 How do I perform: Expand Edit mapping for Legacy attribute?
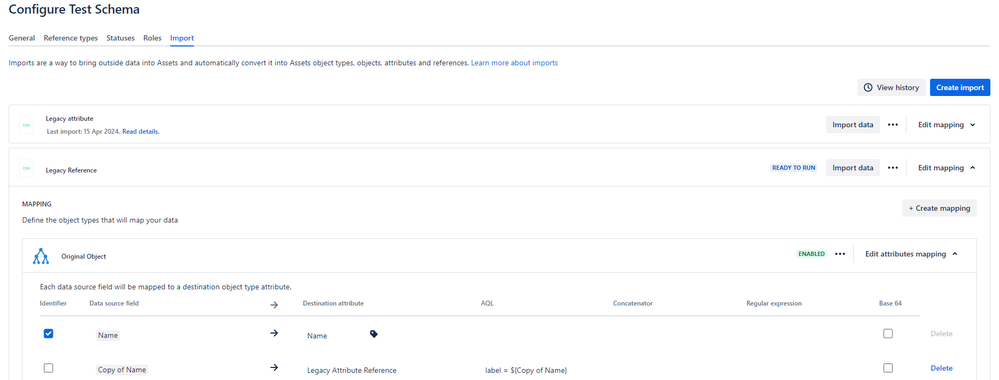click(947, 125)
